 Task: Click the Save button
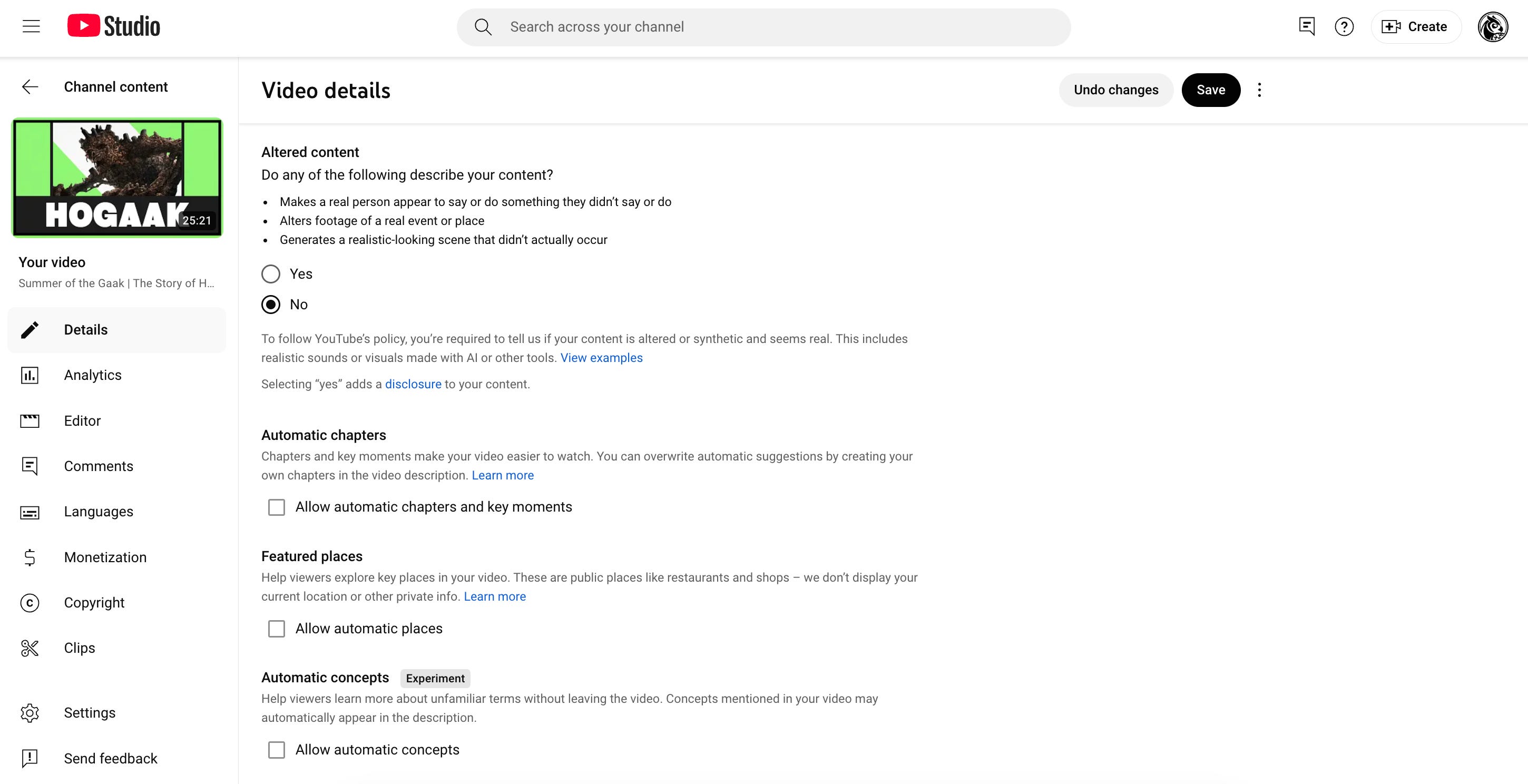(x=1211, y=90)
